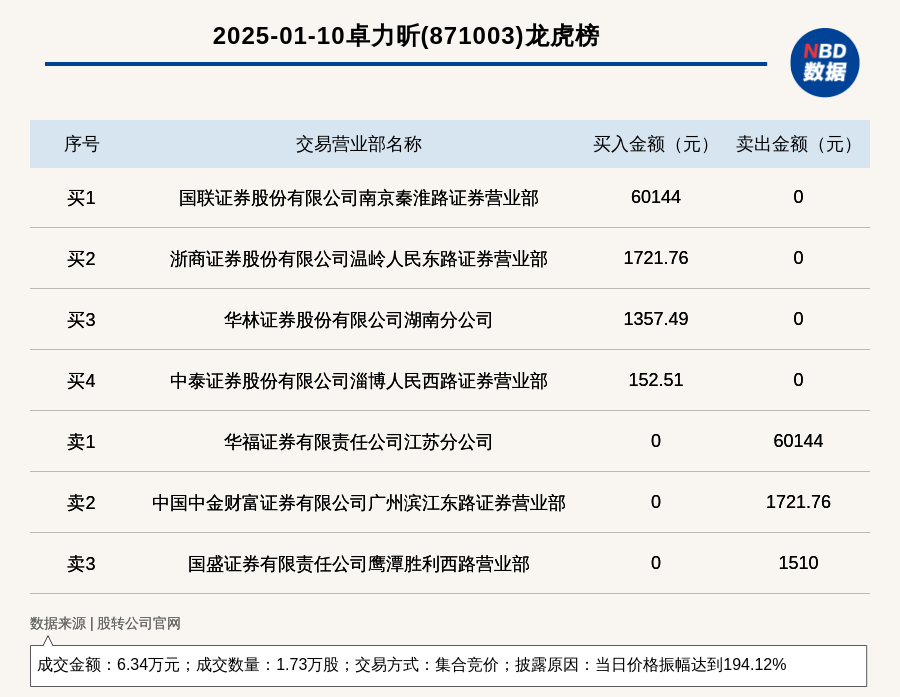Viewport: 900px width, 697px height.
Task: Click the buy amount 60144 in 买1 row
Action: point(655,197)
